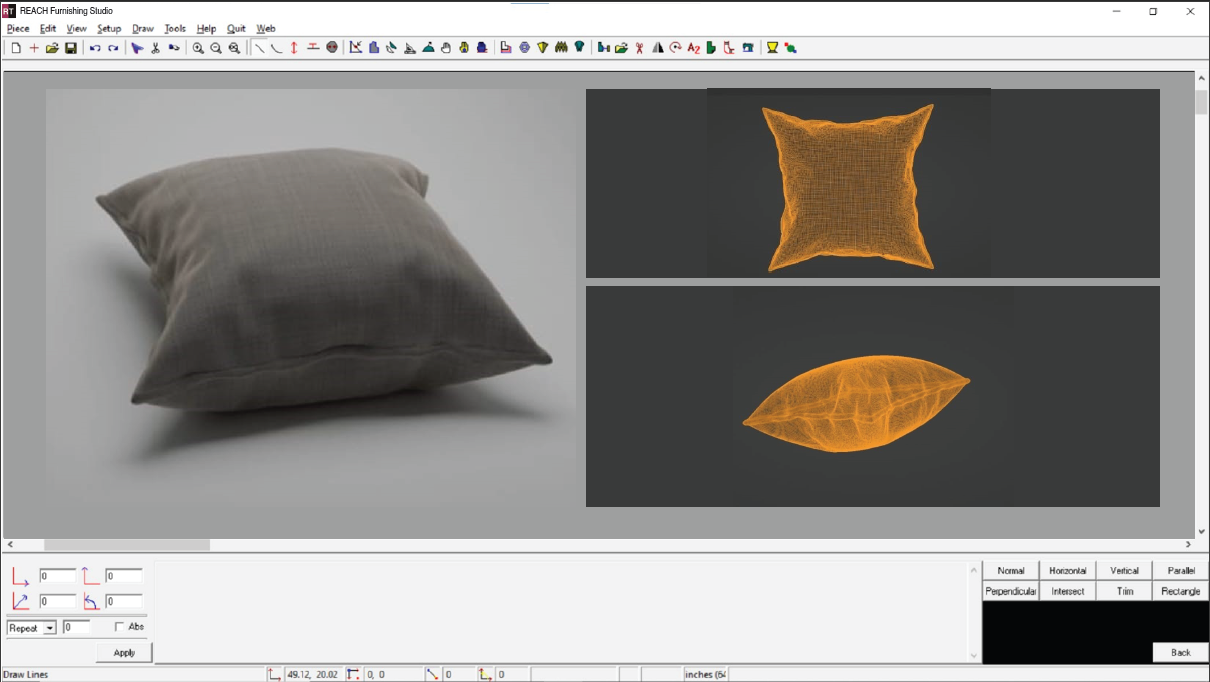The image size is (1210, 682).
Task: Open the Piece menu
Action: 18,29
